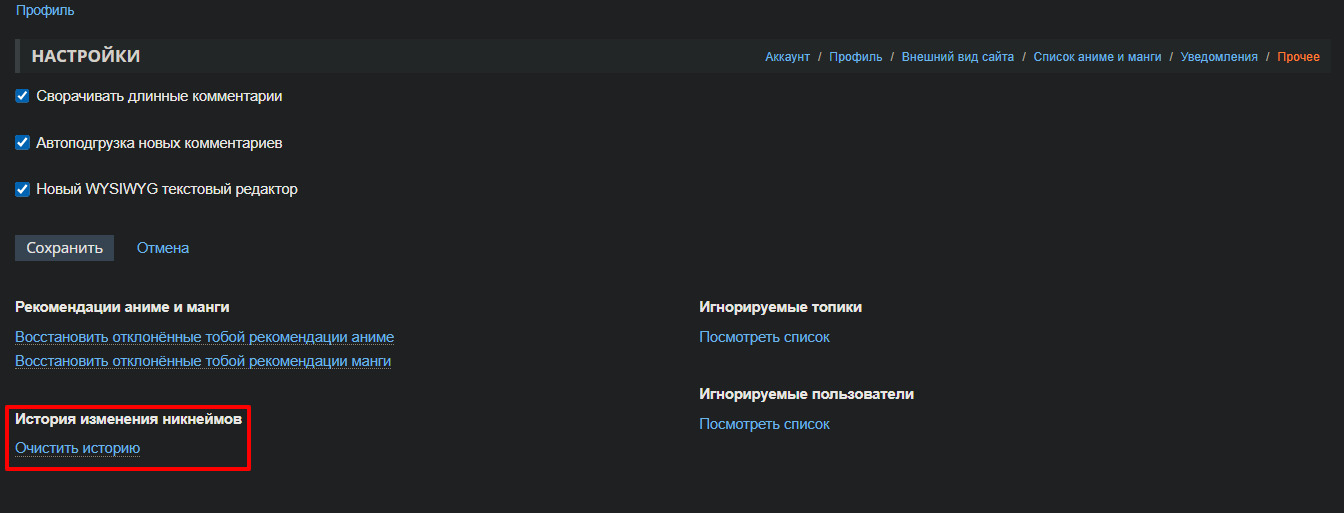Restore rejected anime recommendations link
Screen dimensions: 1344x513
[204, 337]
